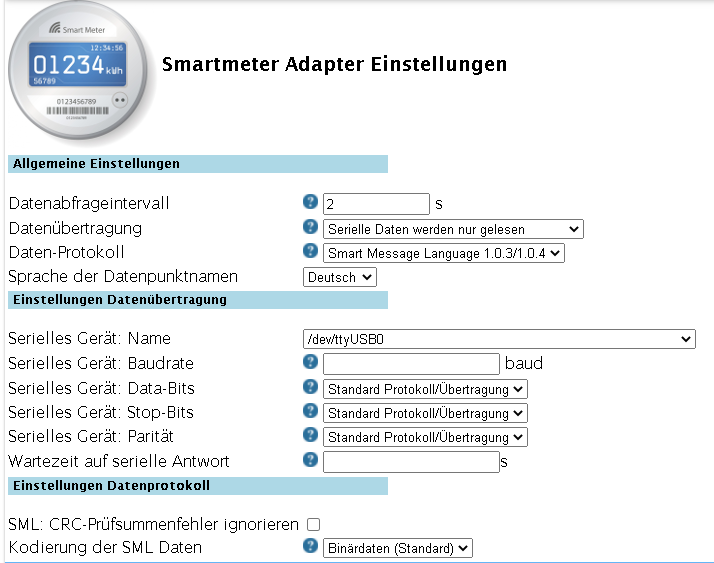
Task: Focus Wartezeit auf serielle Antwort input
Action: tap(411, 462)
